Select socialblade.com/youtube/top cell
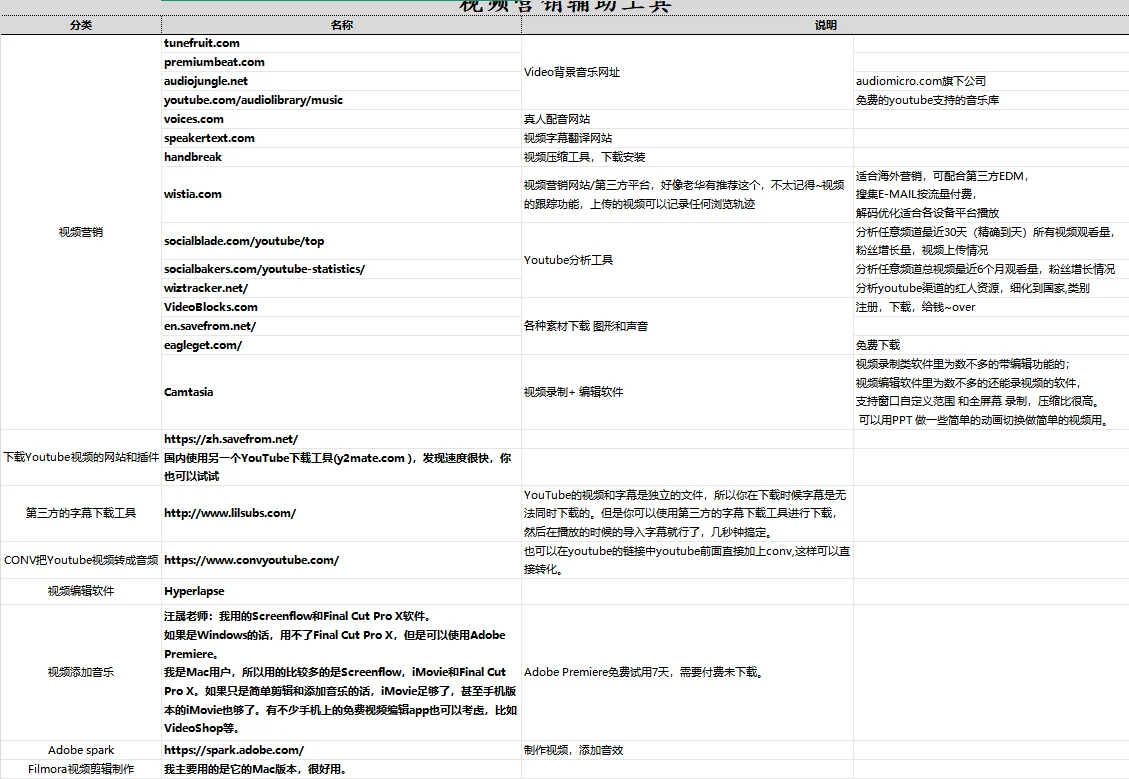 click(341, 241)
